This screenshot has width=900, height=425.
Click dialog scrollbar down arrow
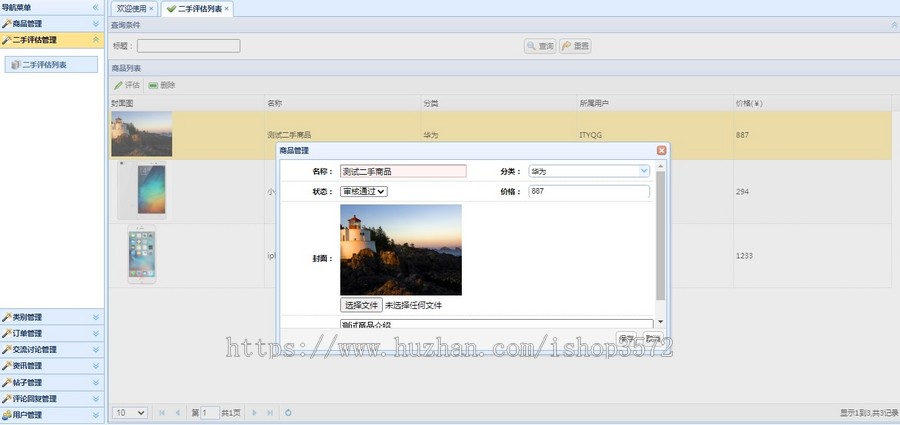[x=660, y=322]
